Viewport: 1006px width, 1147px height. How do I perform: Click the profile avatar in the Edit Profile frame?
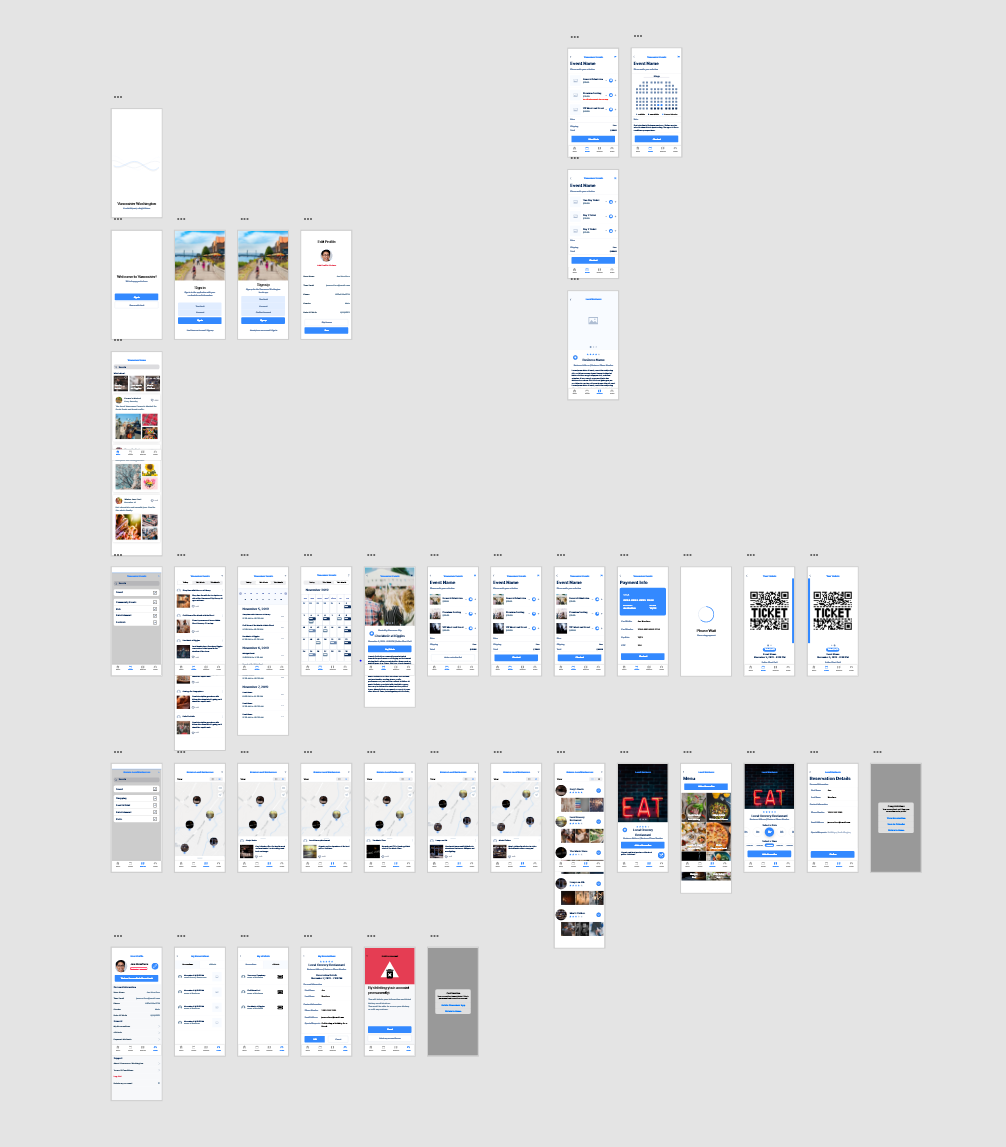click(x=326, y=255)
